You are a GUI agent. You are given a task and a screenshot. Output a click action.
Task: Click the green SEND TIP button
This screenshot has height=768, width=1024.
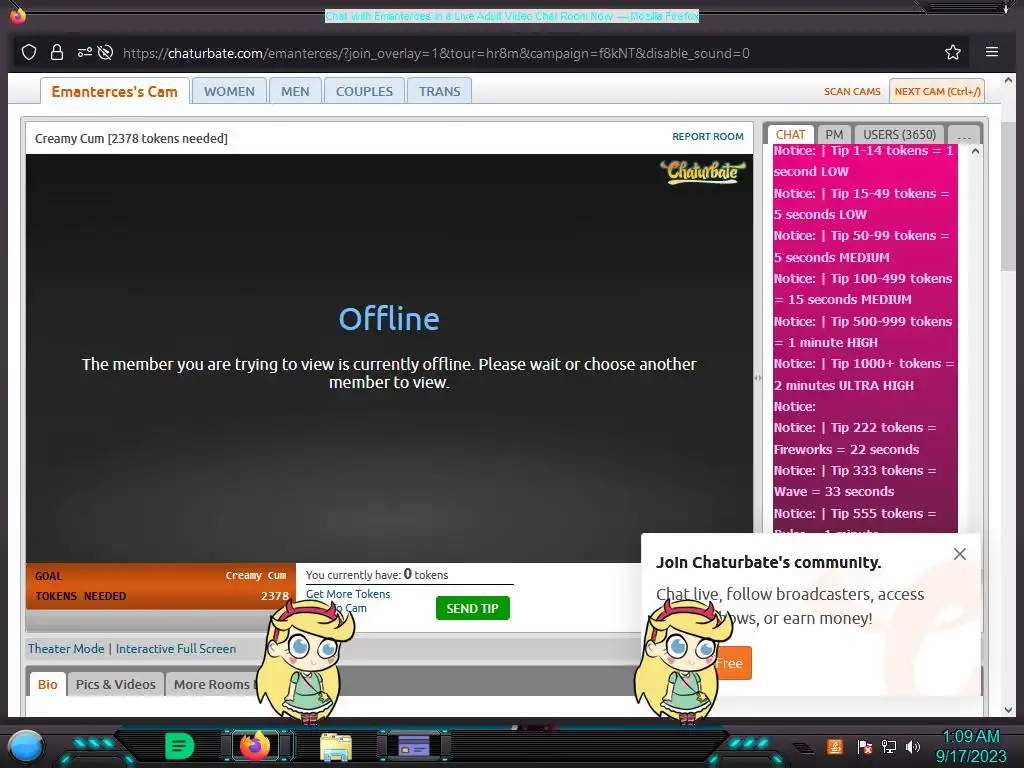(473, 608)
